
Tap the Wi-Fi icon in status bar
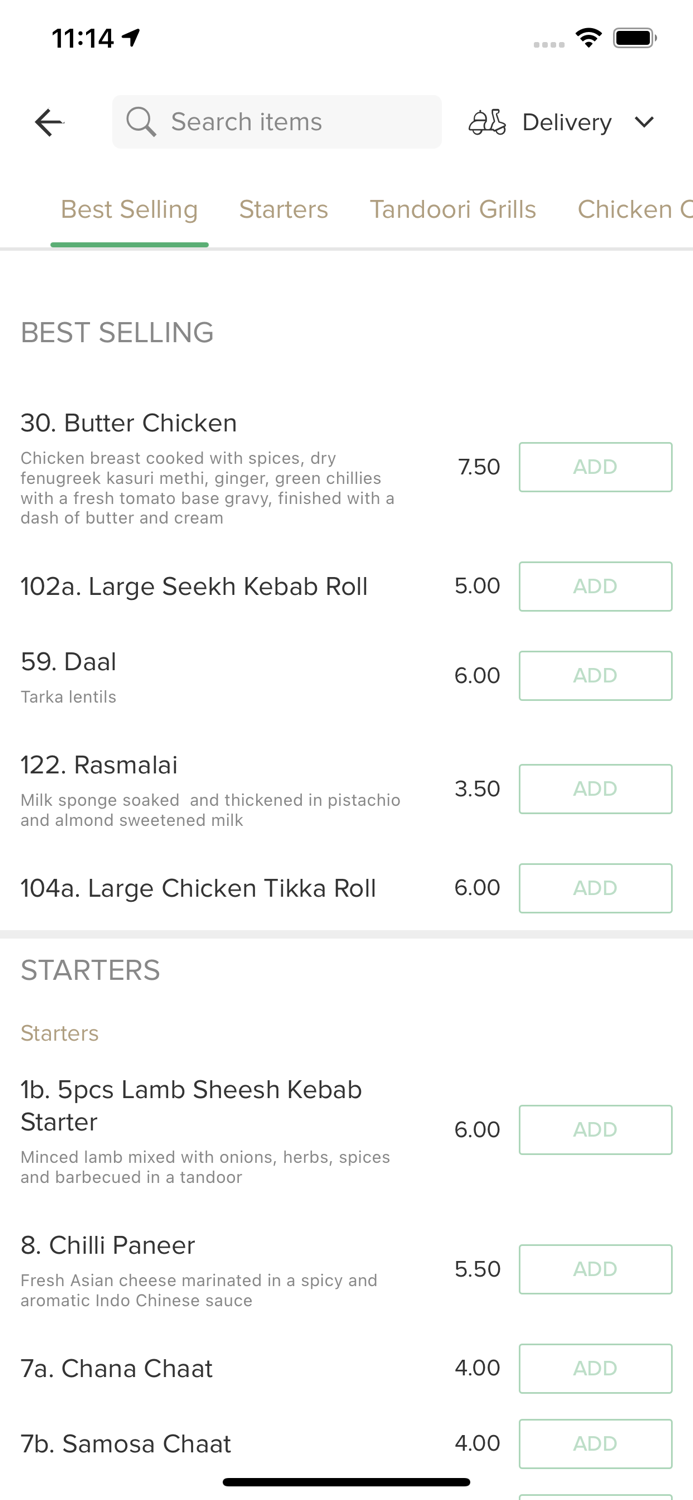tap(589, 37)
